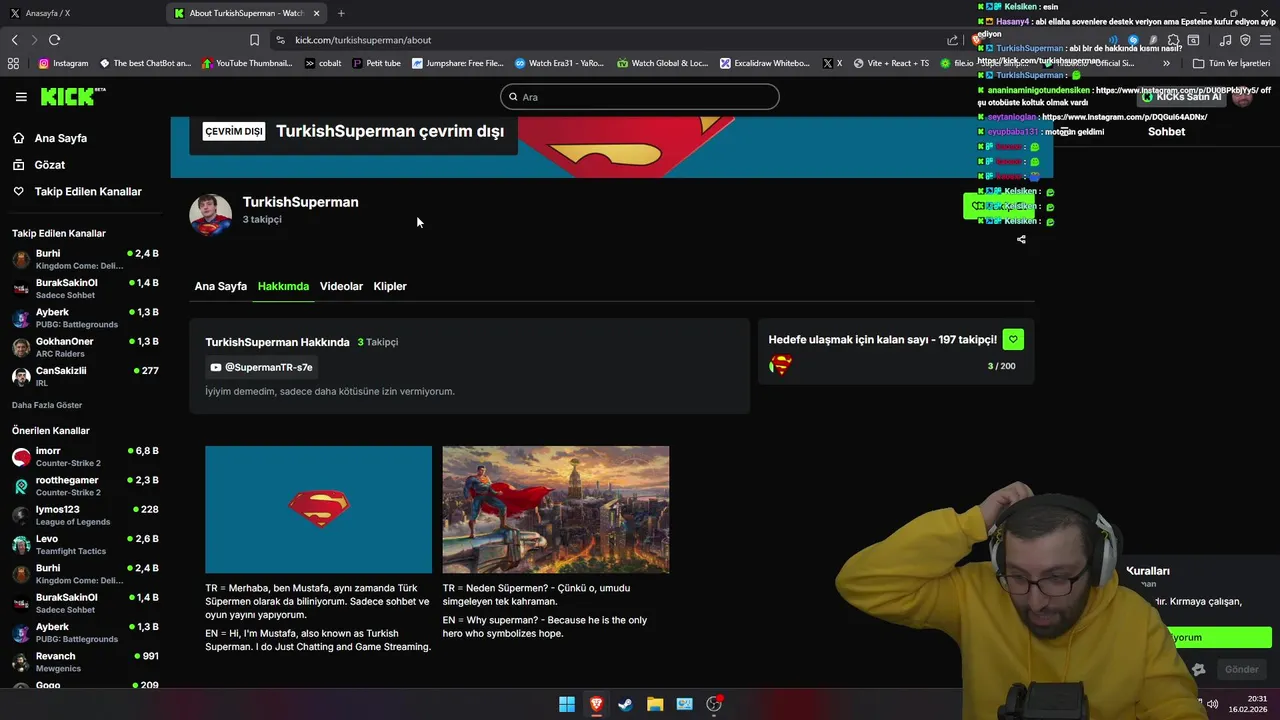Open a new browser tab with plus
This screenshot has height=720, width=1280.
click(341, 13)
